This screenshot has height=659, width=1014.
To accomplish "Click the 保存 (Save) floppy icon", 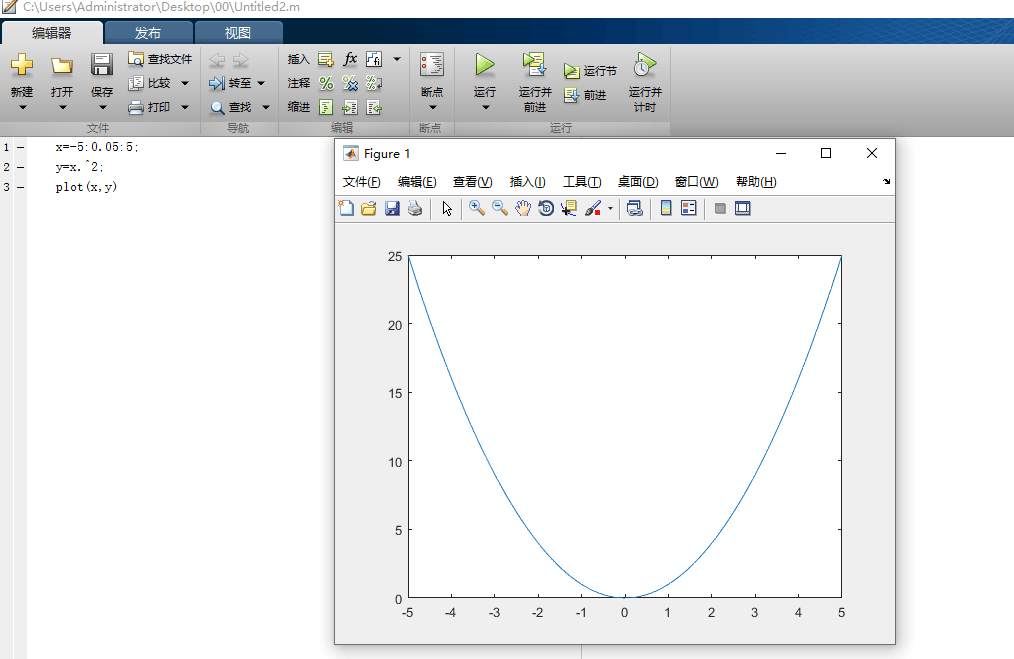I will coord(102,65).
